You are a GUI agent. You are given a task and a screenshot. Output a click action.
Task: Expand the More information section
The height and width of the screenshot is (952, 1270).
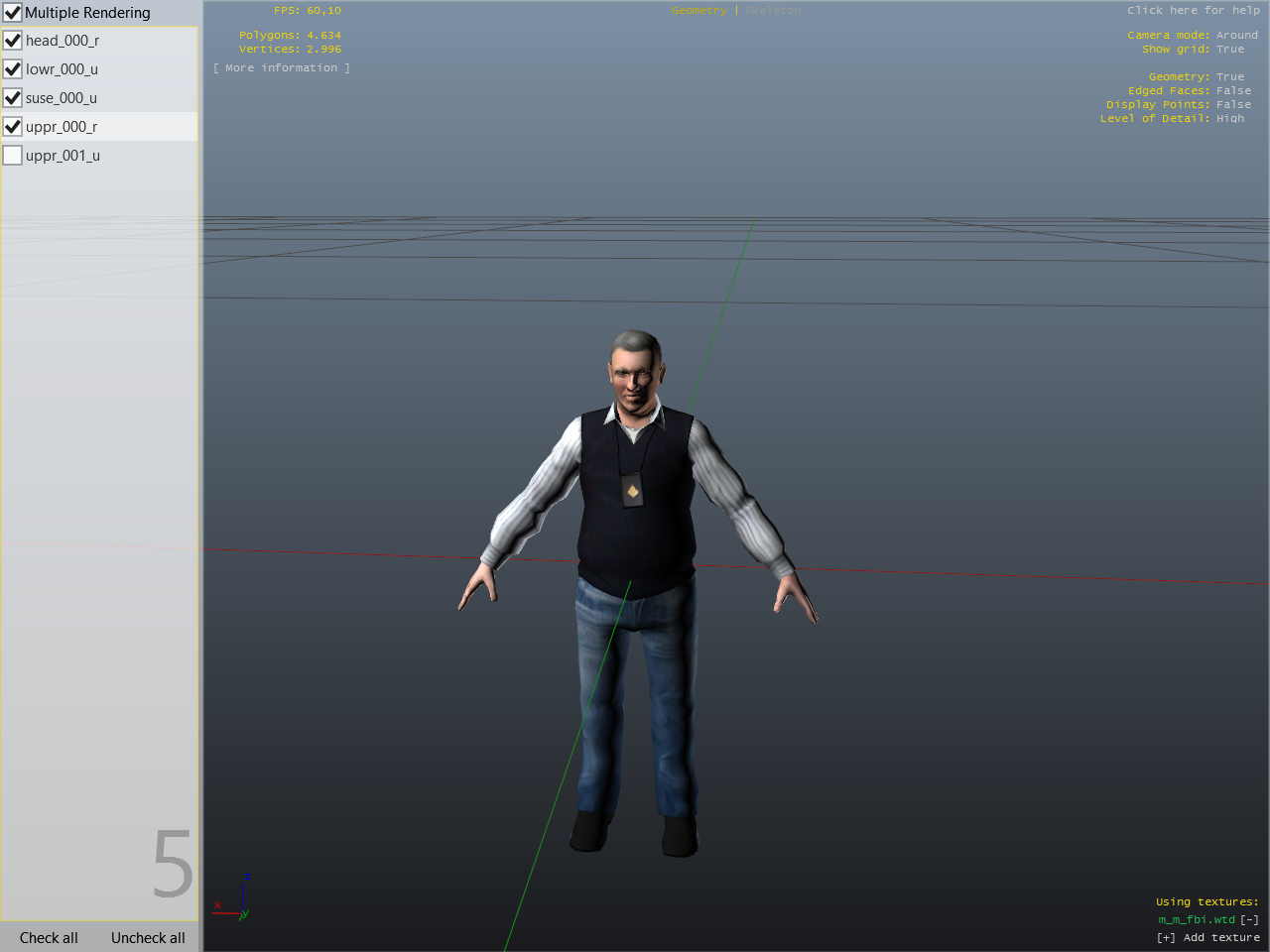coord(281,68)
